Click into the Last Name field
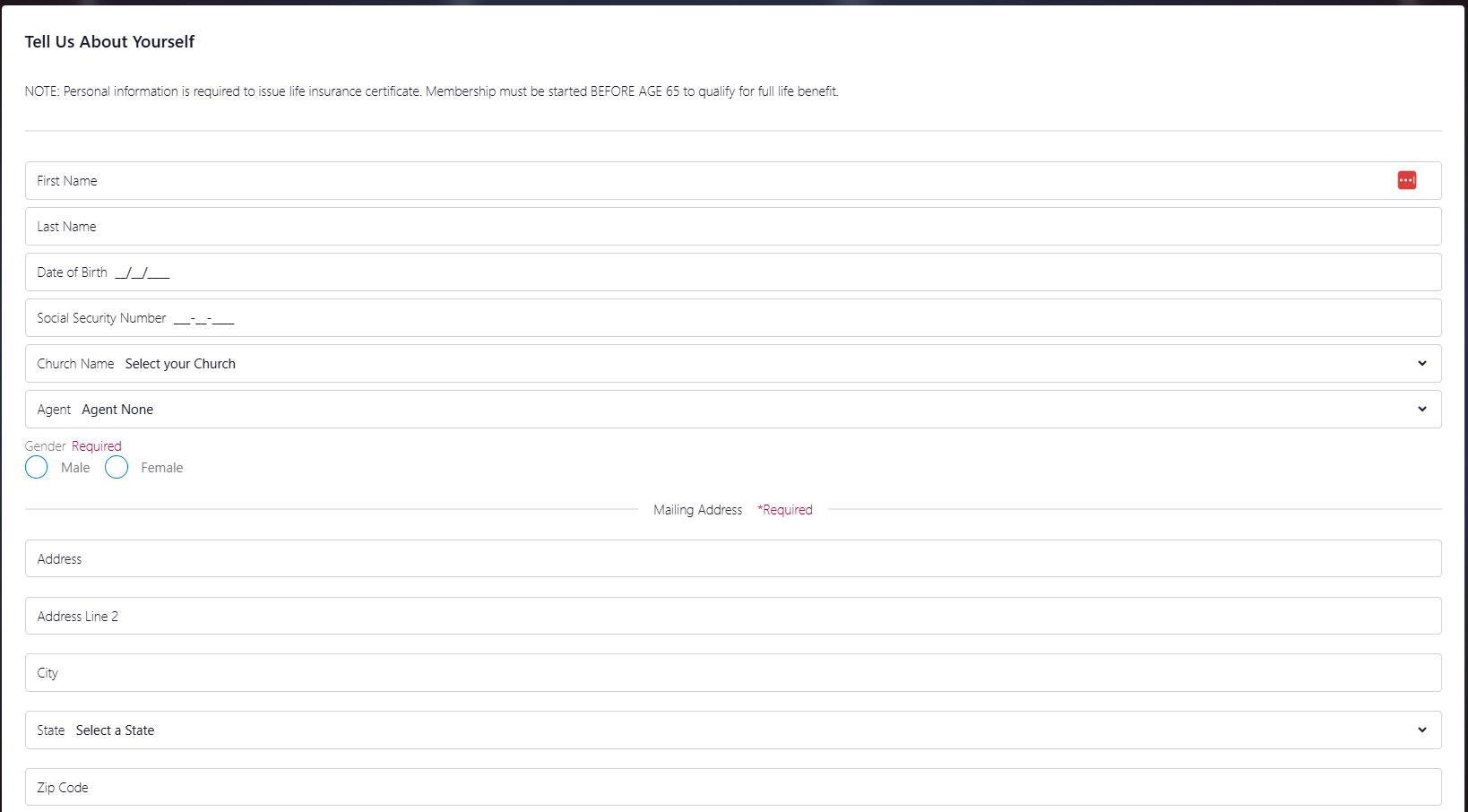This screenshot has height=812, width=1468. click(x=717, y=227)
